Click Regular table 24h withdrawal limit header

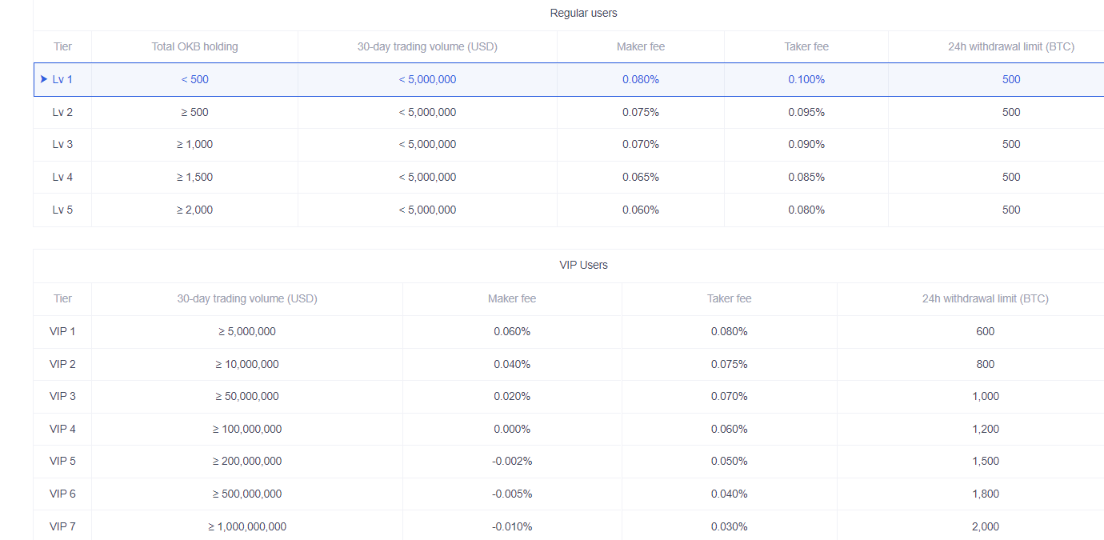pyautogui.click(x=1011, y=47)
